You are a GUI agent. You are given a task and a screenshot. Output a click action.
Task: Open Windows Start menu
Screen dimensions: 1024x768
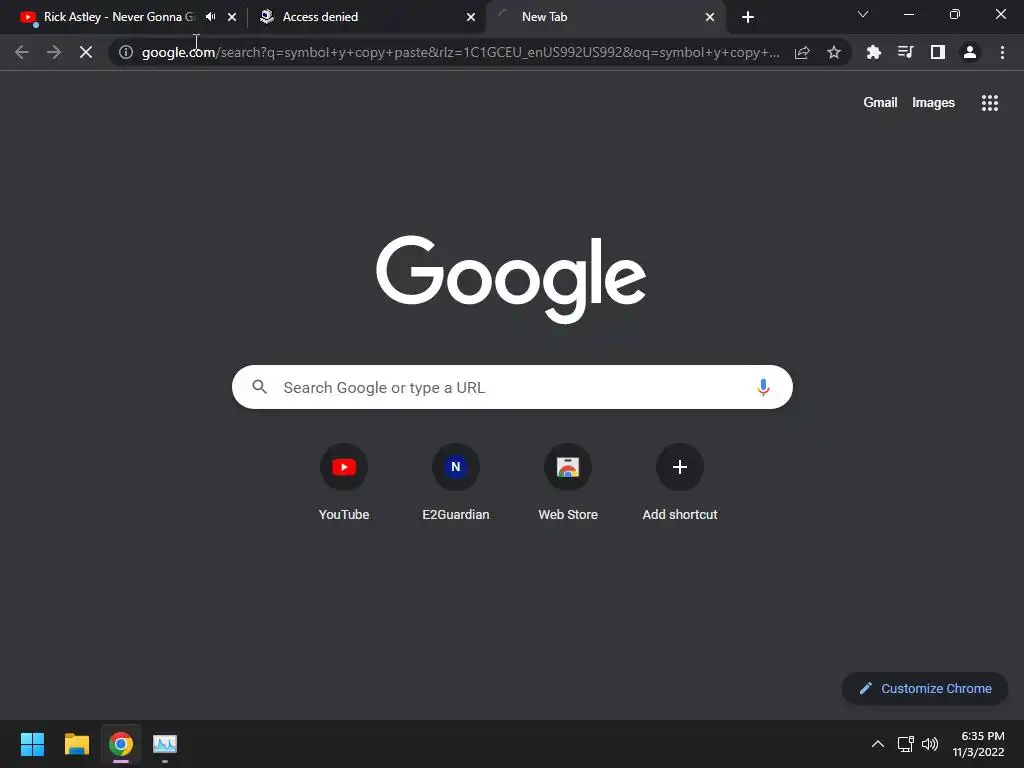32,744
